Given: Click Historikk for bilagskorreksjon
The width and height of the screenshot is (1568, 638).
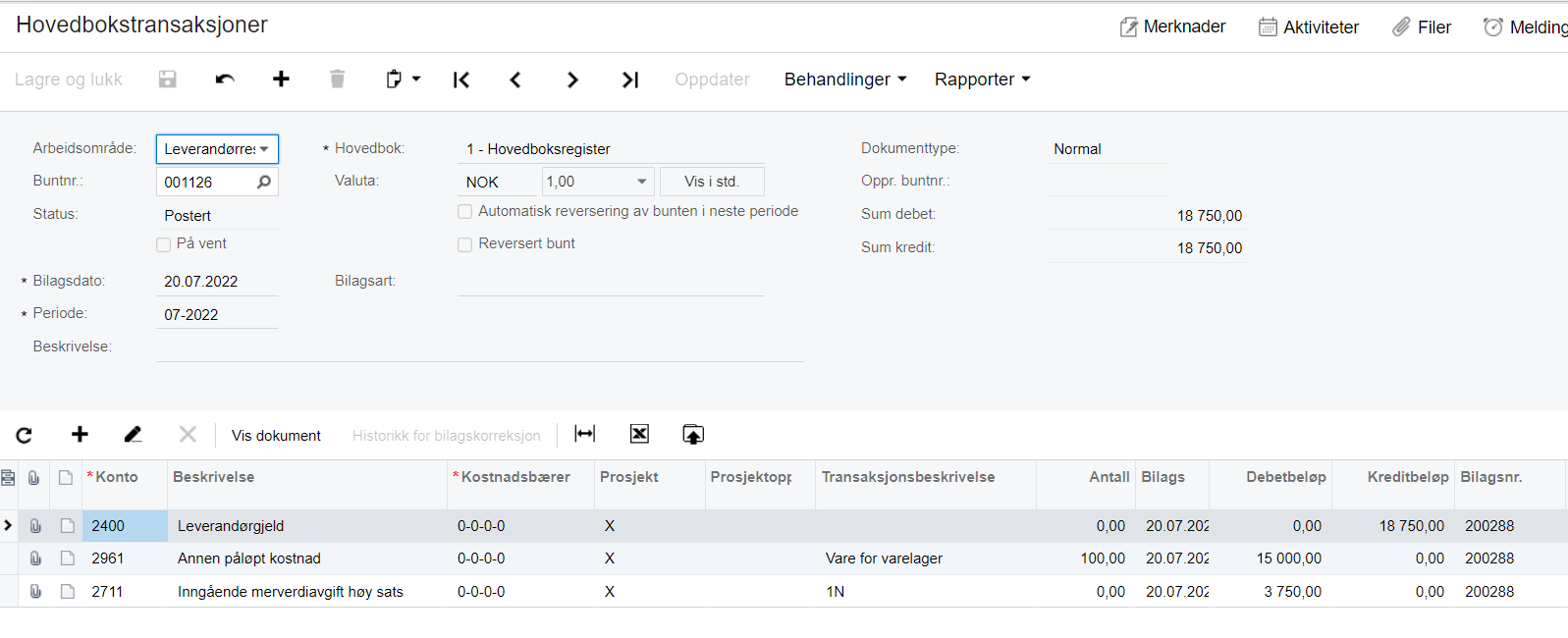Looking at the screenshot, I should pyautogui.click(x=446, y=436).
